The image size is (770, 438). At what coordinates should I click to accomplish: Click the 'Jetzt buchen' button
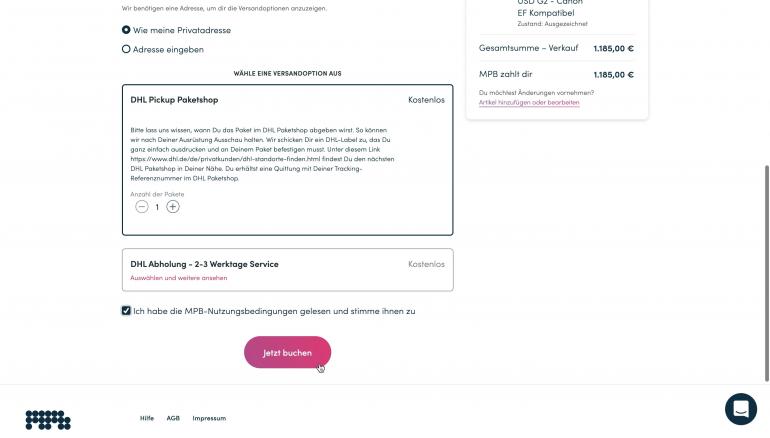click(x=287, y=353)
